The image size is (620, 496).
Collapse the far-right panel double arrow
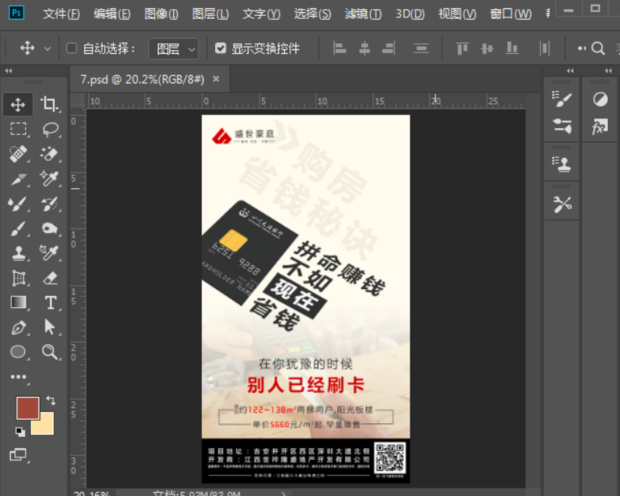tap(609, 71)
